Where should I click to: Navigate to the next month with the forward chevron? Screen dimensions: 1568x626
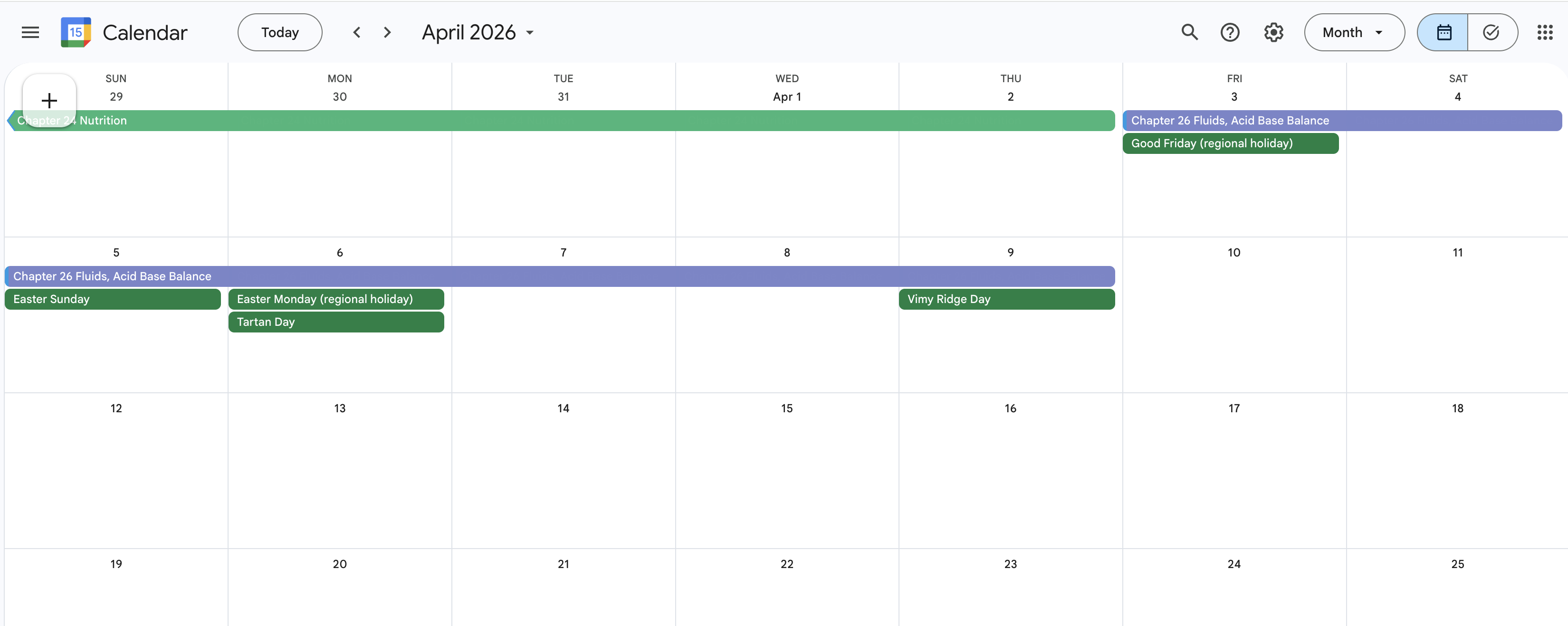pos(387,32)
